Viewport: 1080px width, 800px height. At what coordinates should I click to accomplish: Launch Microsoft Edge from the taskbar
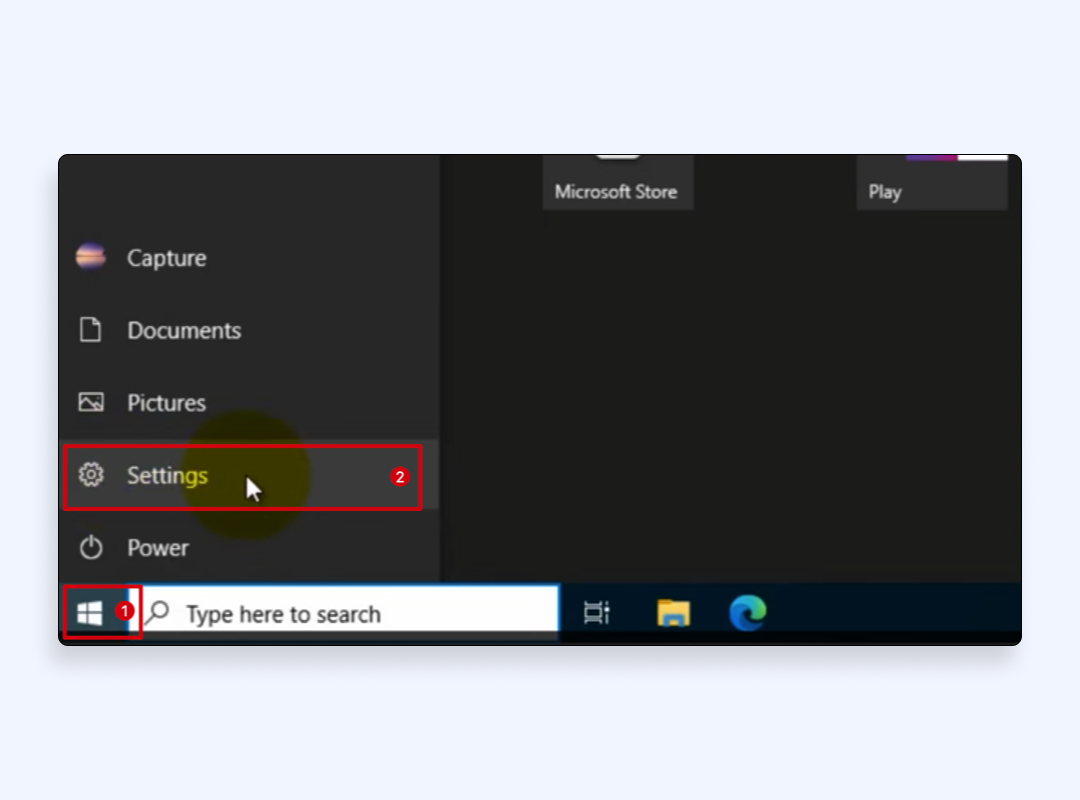(747, 613)
